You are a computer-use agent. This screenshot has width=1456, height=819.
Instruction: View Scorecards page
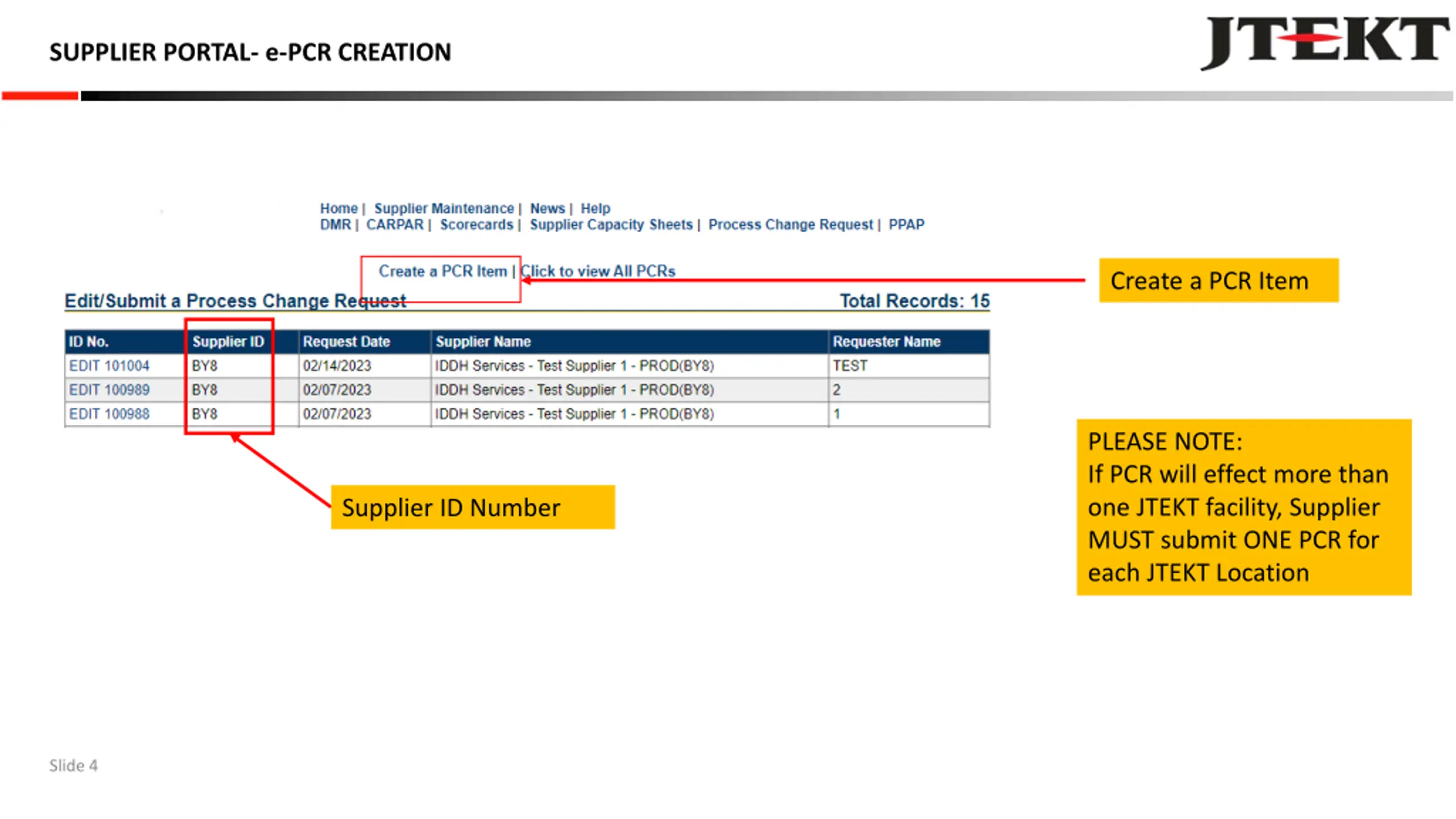coord(476,225)
